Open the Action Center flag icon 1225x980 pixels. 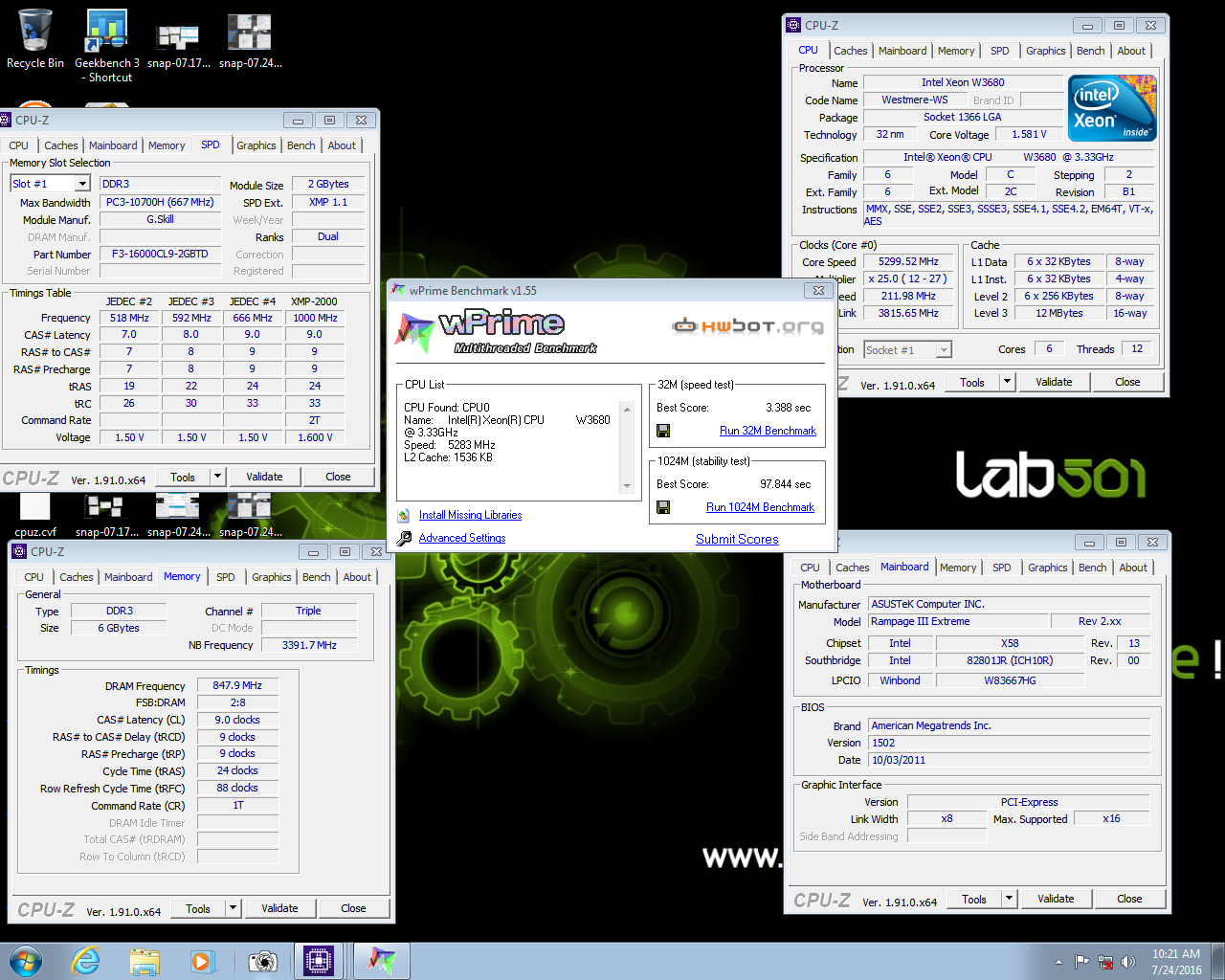(1082, 962)
